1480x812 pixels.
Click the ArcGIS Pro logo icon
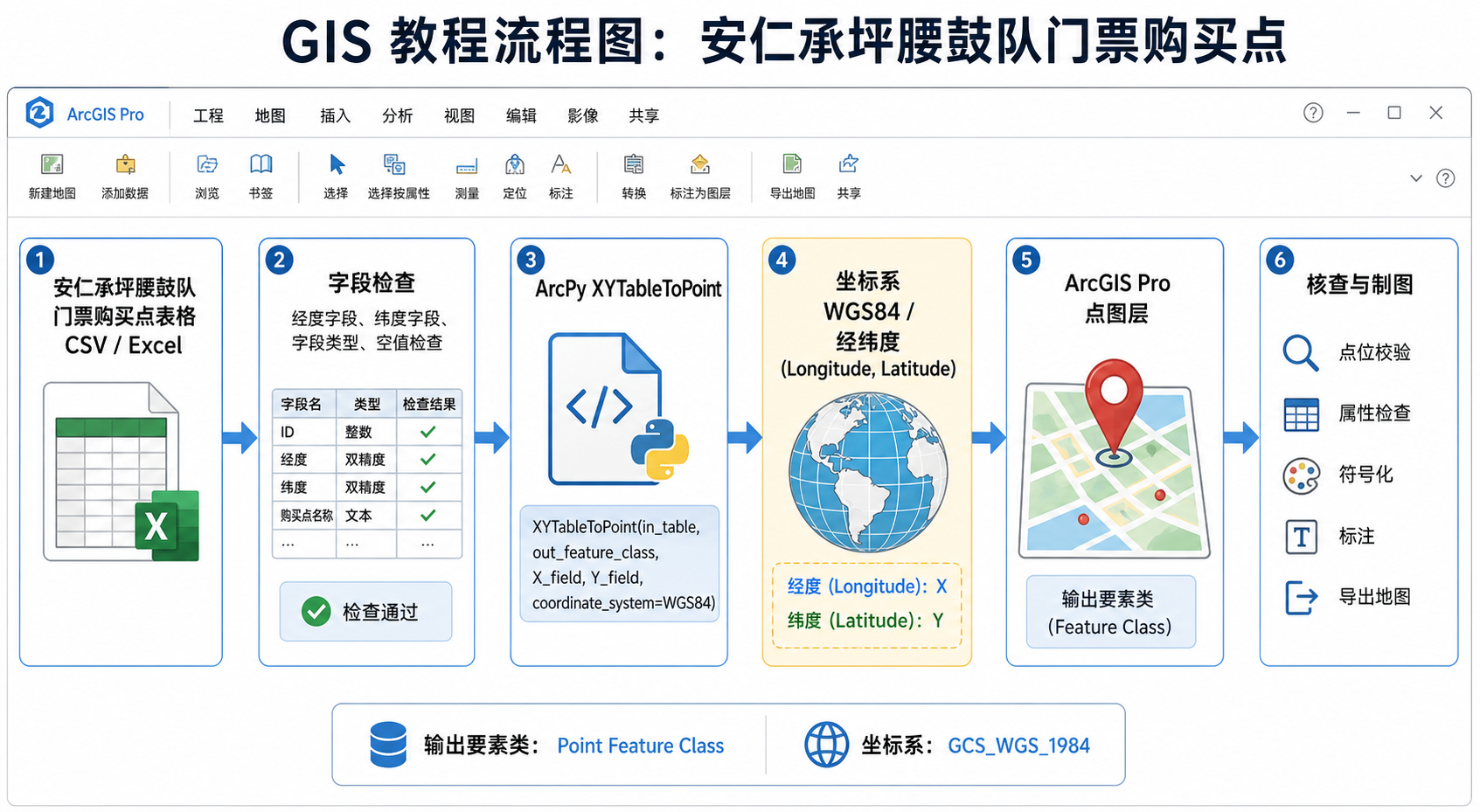39,113
